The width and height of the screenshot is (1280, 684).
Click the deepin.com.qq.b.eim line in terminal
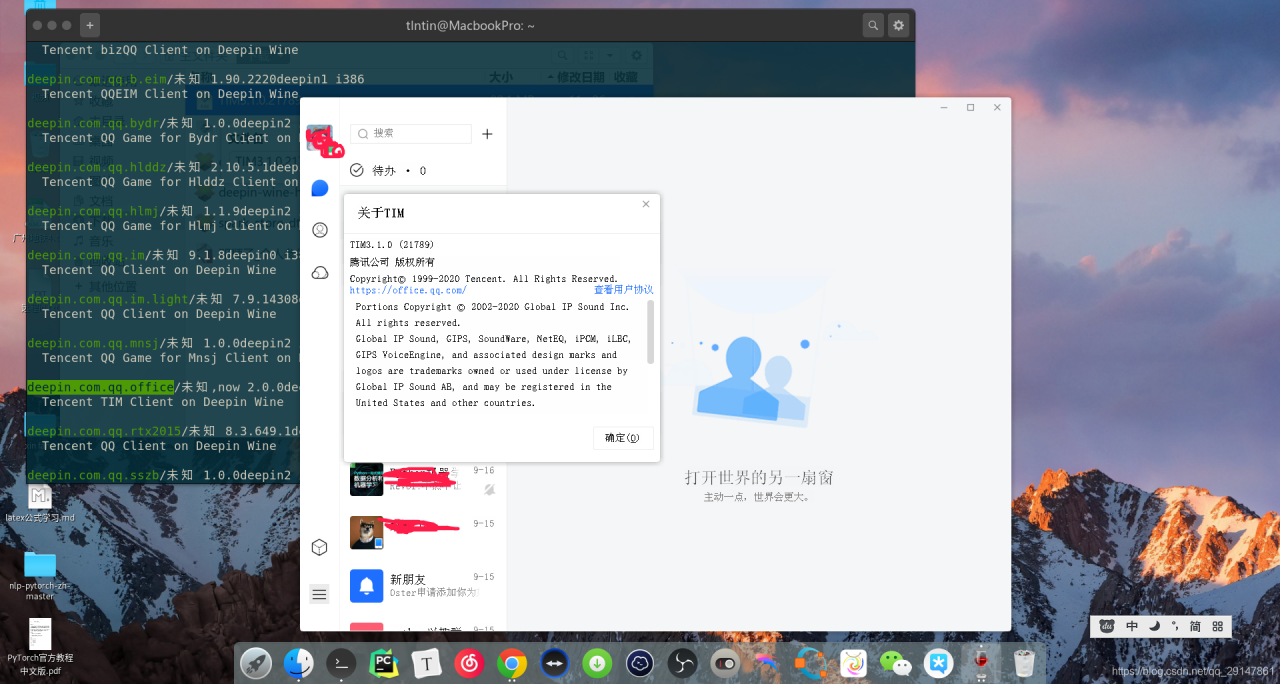(x=196, y=79)
